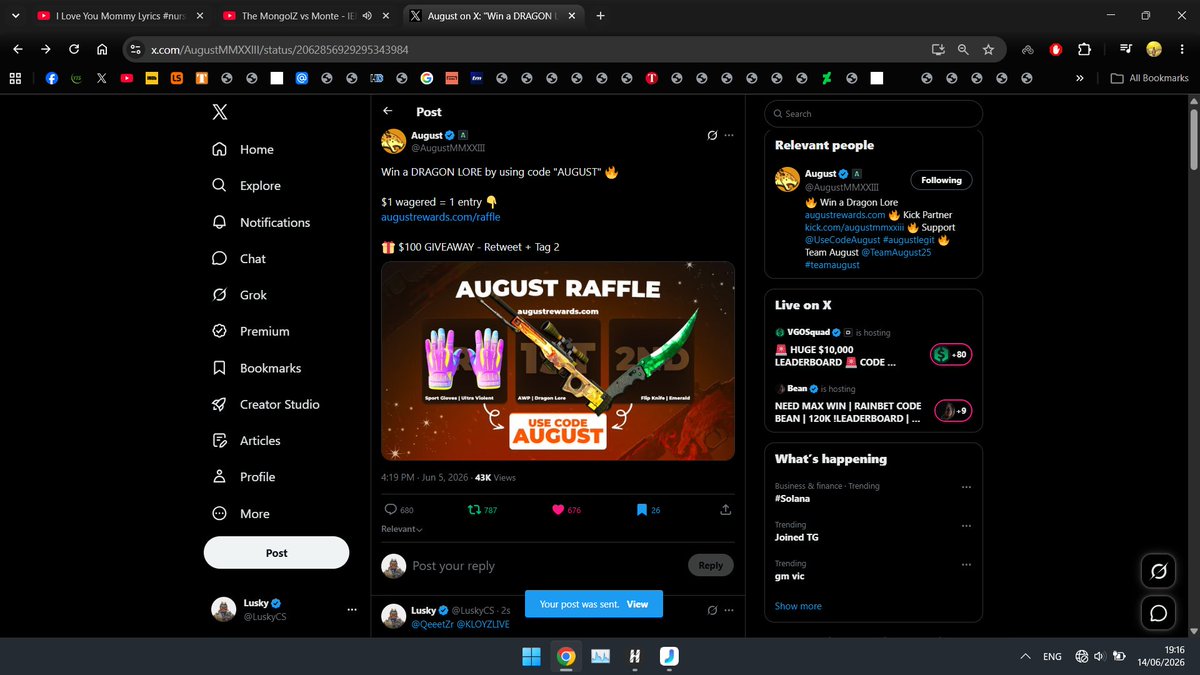1200x675 pixels.
Task: Click the Articles sidebar icon
Action: pos(220,440)
